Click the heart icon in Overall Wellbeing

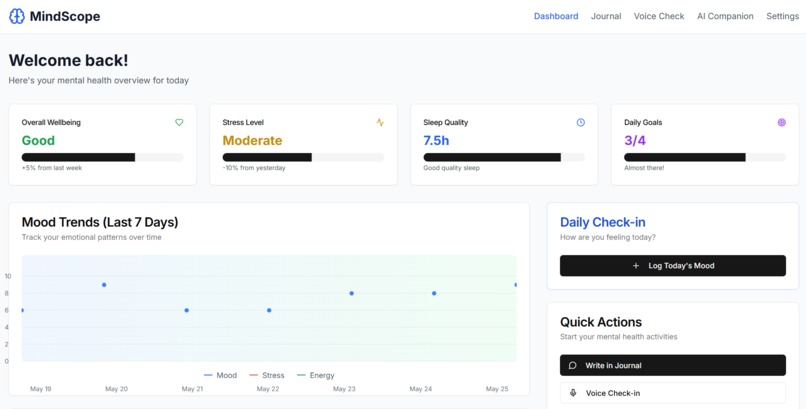[179, 122]
